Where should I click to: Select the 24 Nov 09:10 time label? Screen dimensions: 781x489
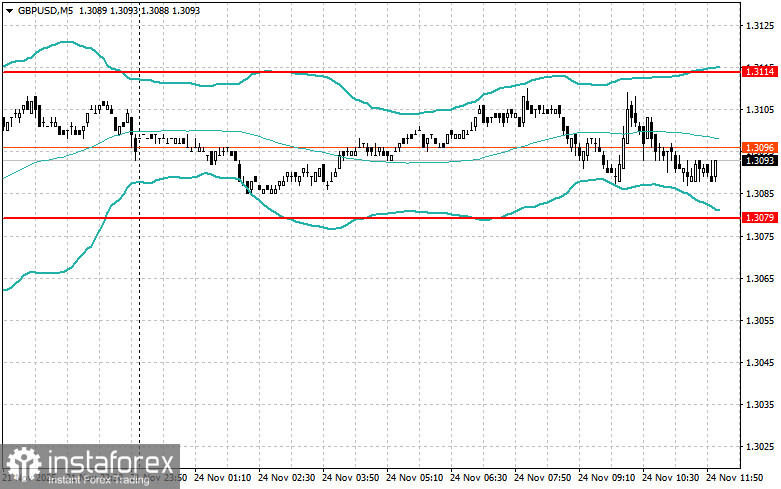[606, 478]
